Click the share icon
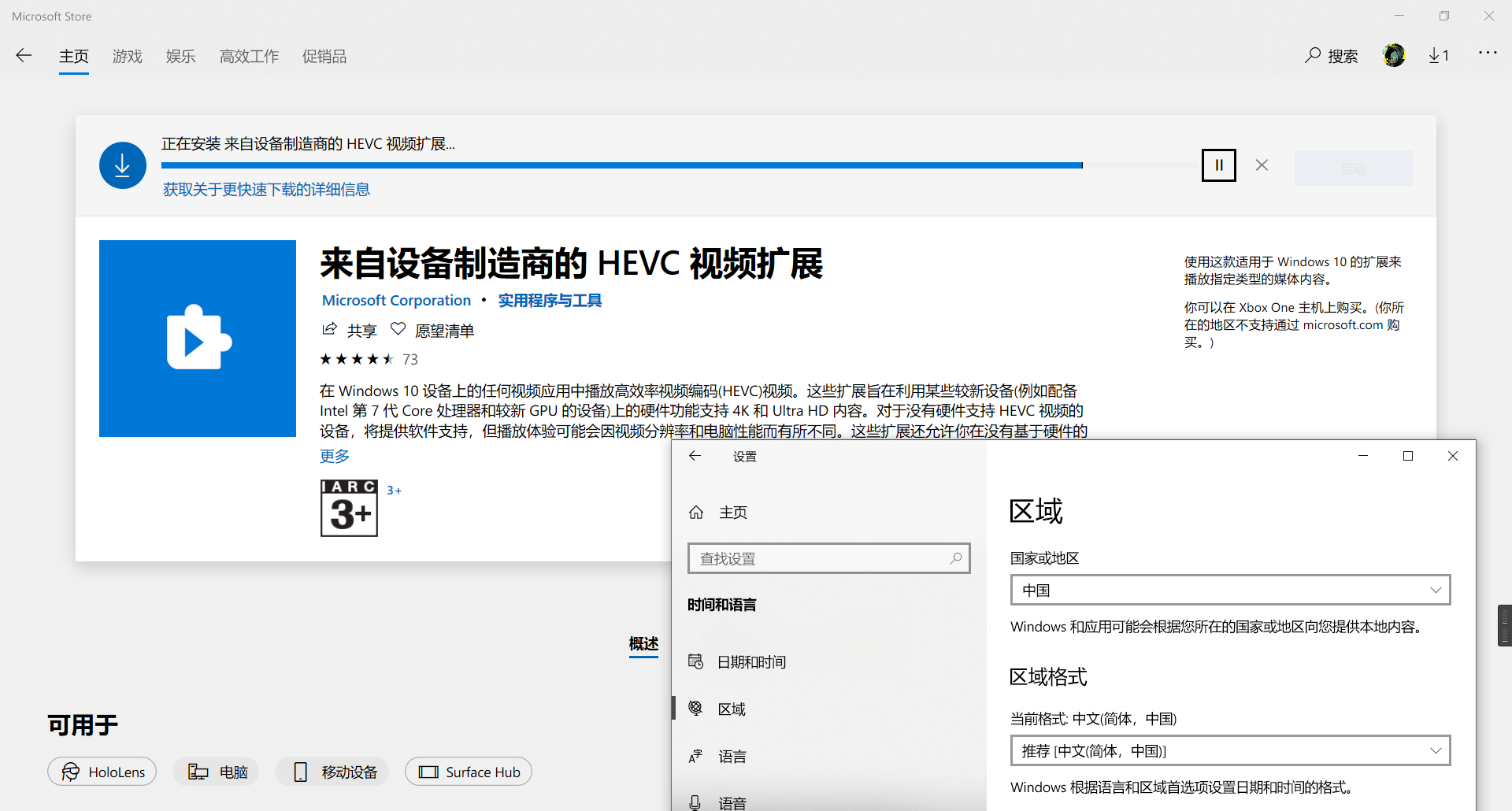The height and width of the screenshot is (811, 1512). pos(329,329)
